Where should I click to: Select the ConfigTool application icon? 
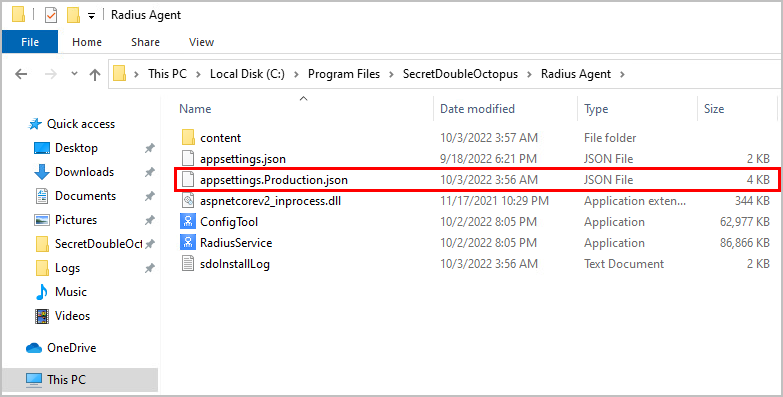(x=188, y=221)
